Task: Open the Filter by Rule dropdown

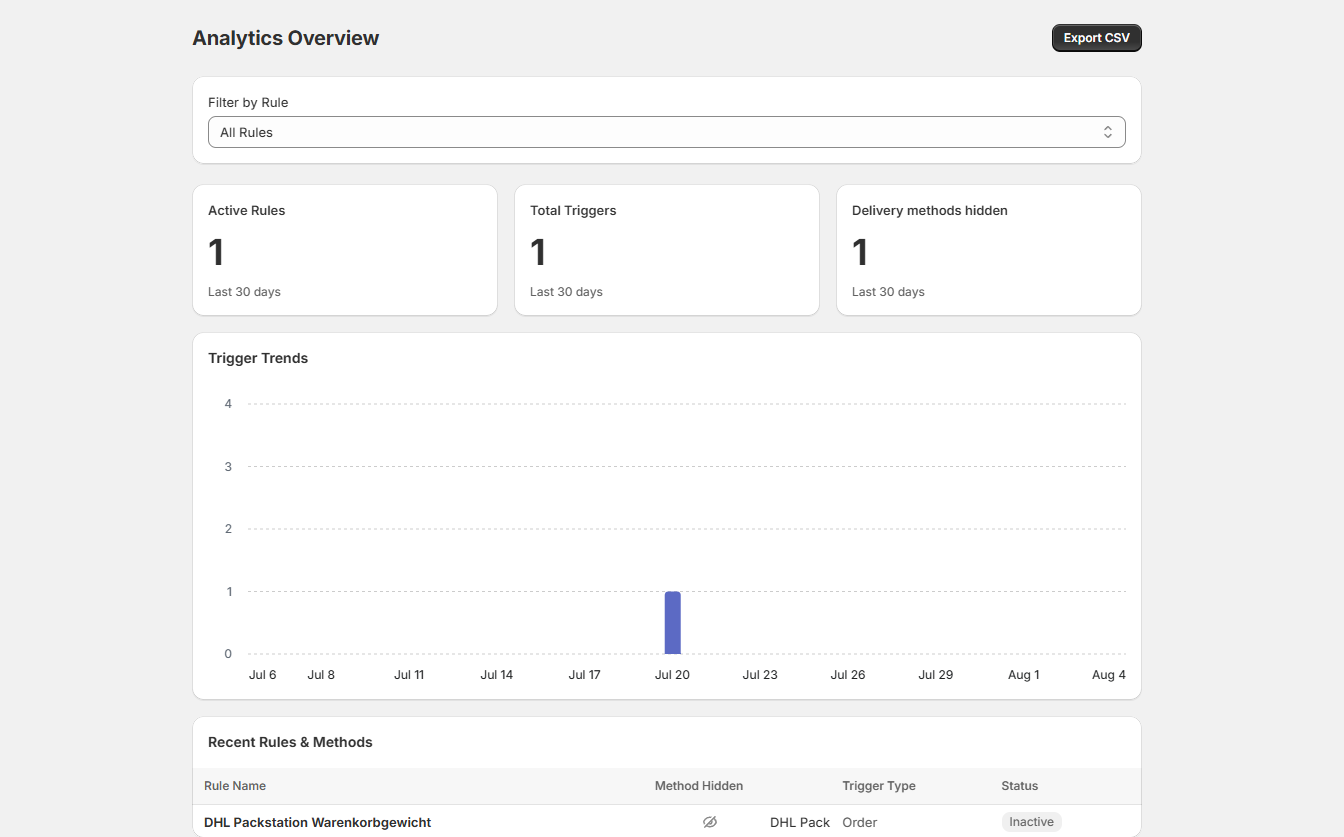Action: (x=666, y=132)
